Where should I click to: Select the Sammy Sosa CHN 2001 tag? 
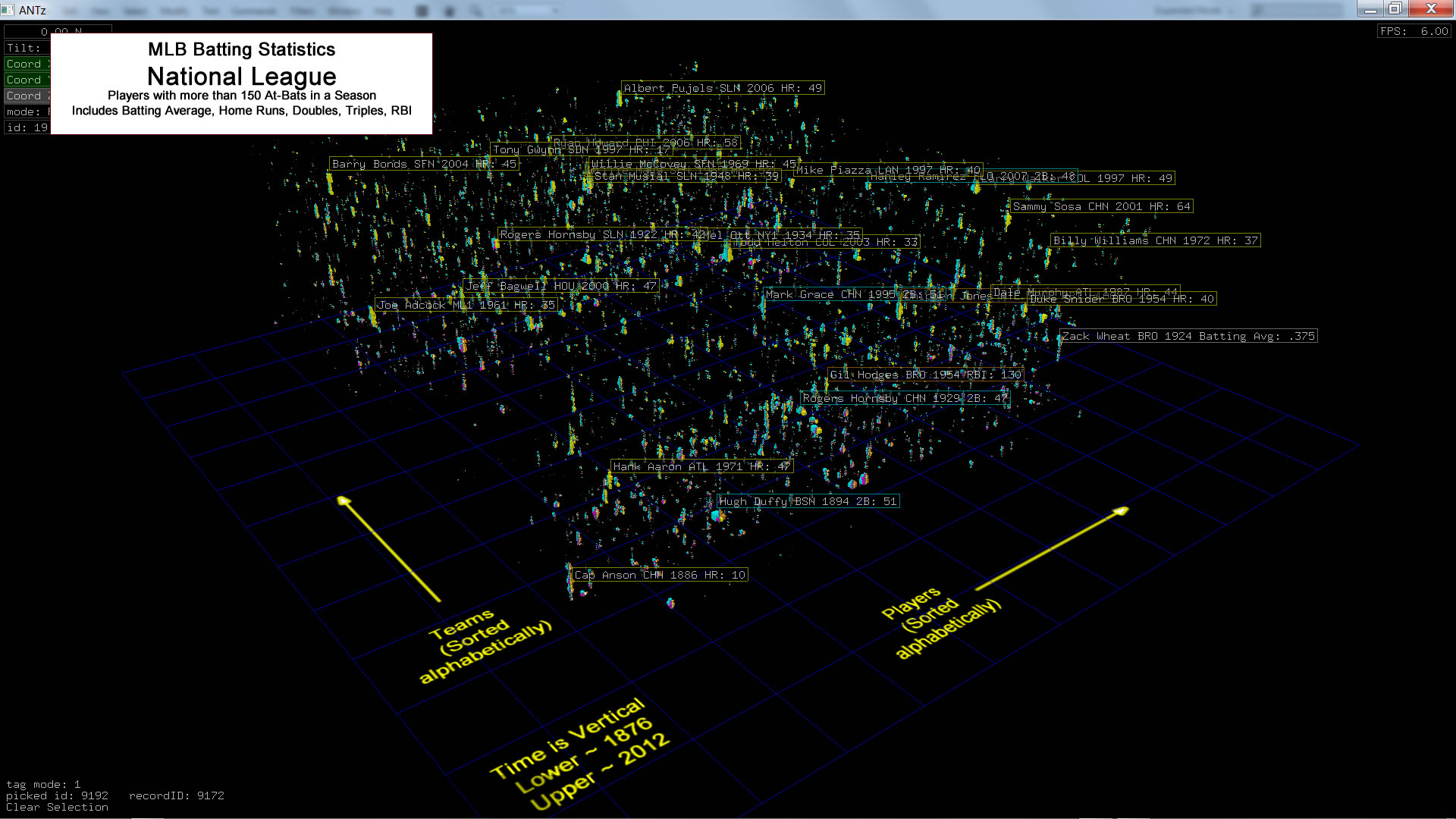coord(1101,206)
